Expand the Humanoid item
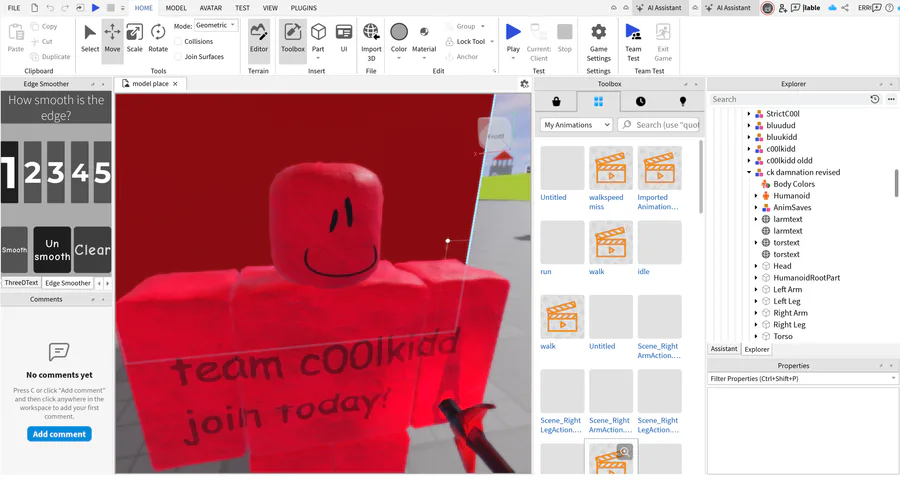Image resolution: width=900 pixels, height=493 pixels. point(756,196)
